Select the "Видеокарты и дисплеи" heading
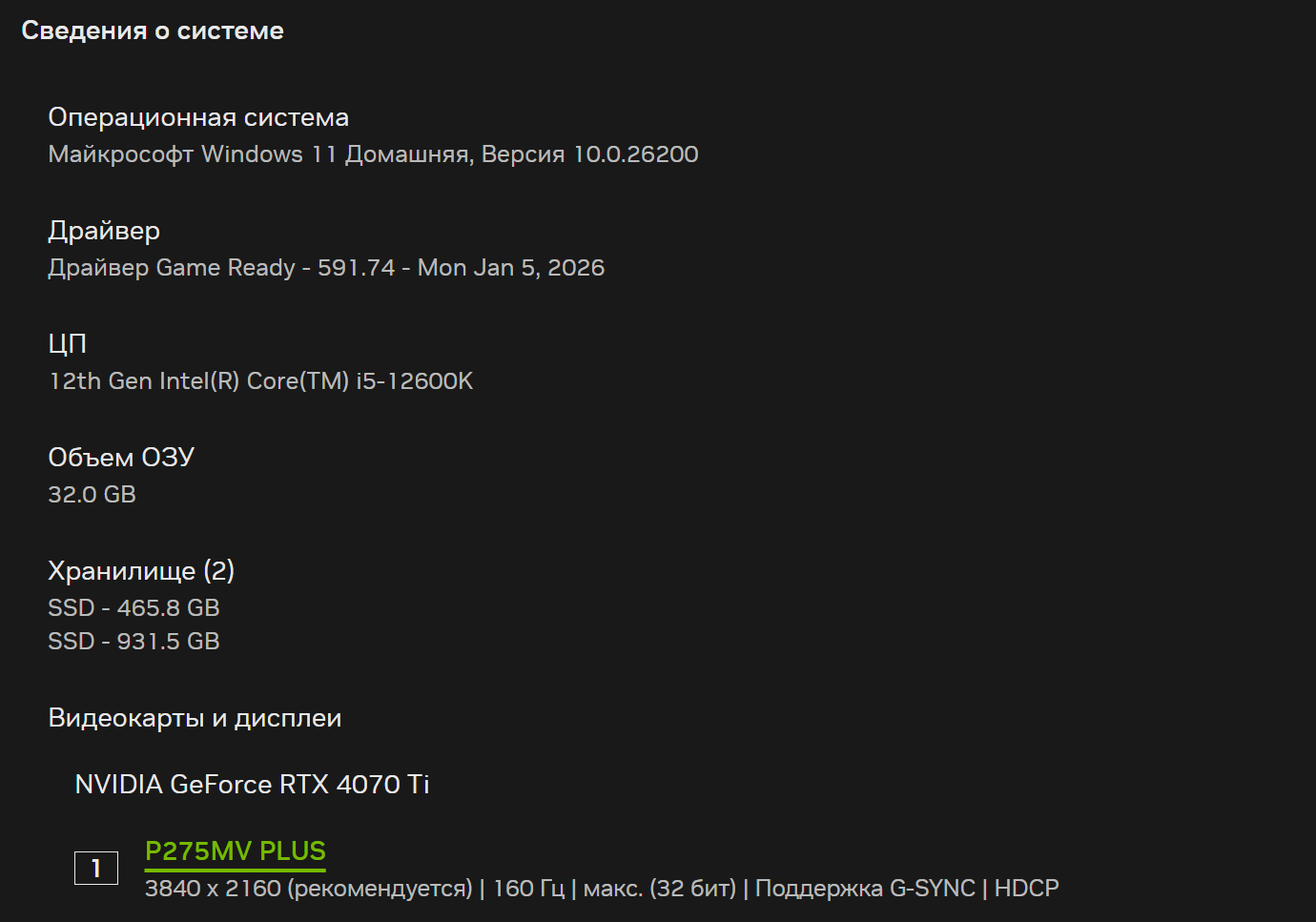This screenshot has width=1316, height=922. [x=195, y=718]
